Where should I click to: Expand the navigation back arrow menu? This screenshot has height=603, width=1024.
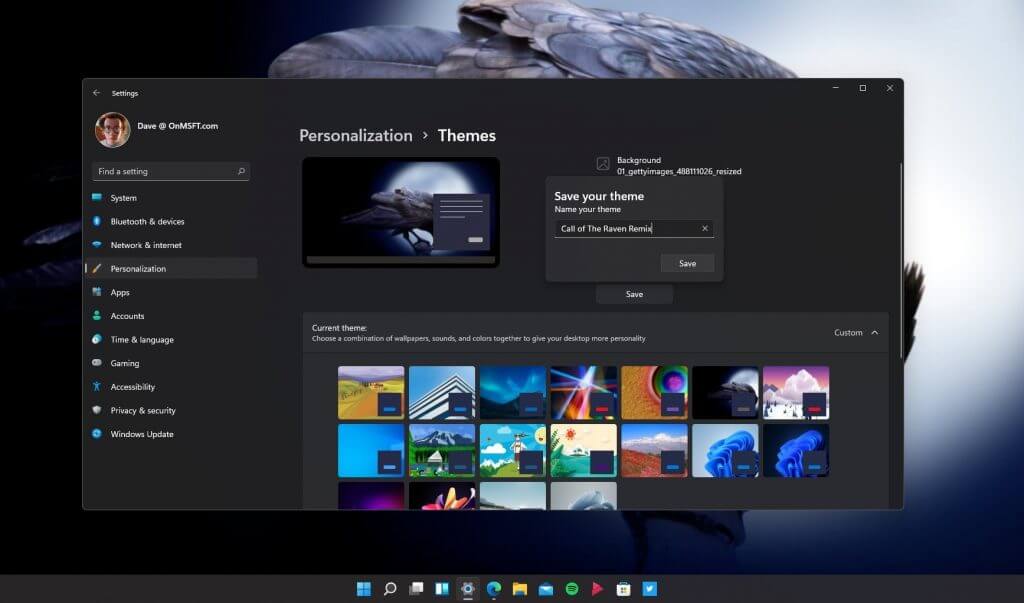96,92
